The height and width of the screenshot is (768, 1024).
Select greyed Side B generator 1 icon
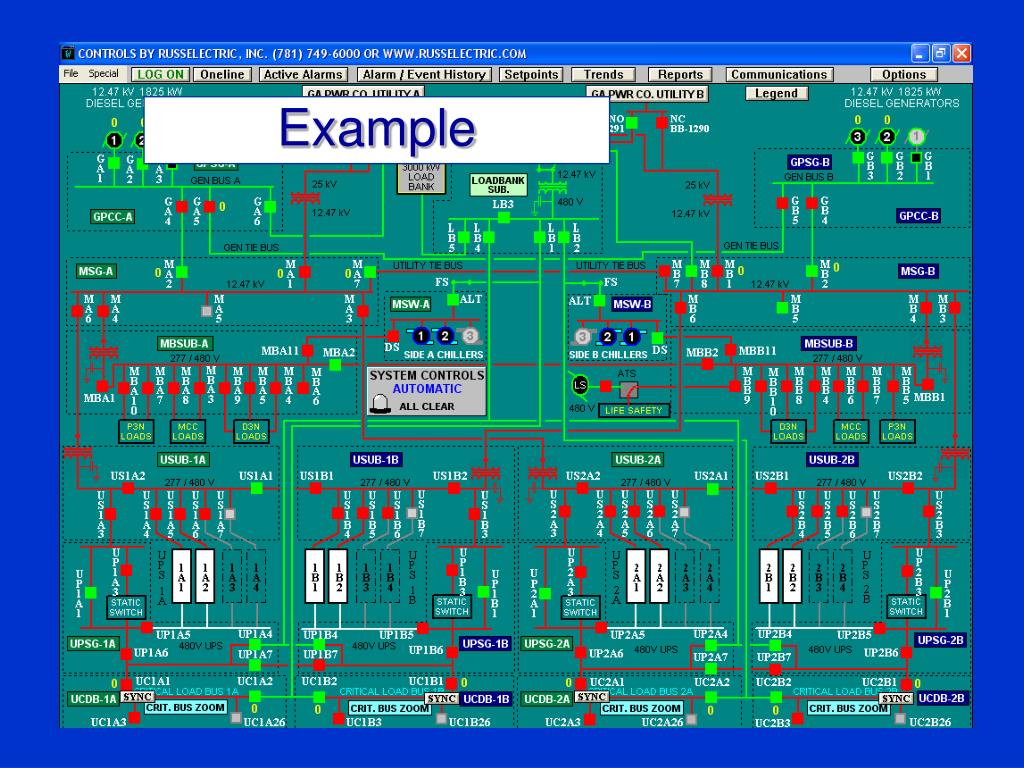pos(916,136)
